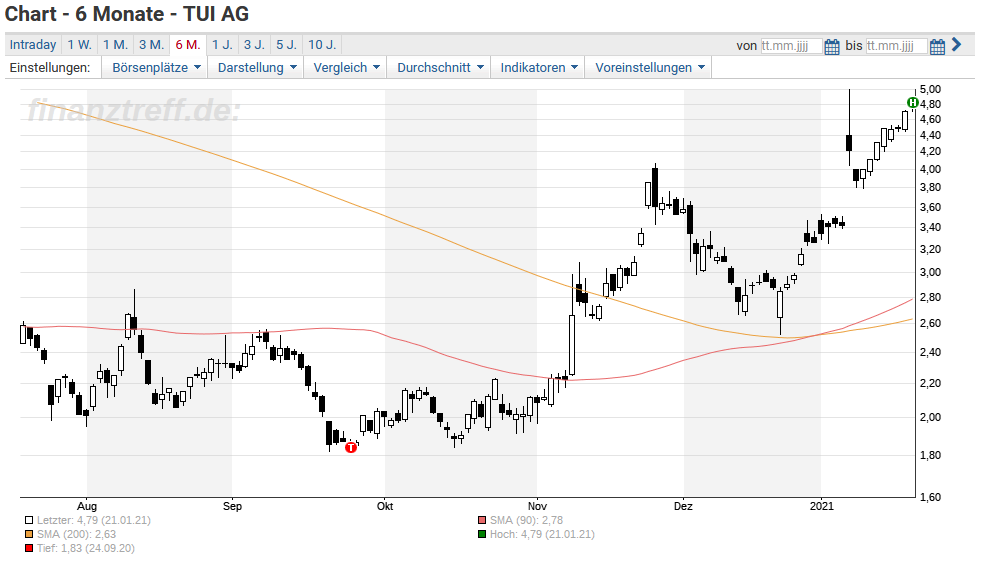
Task: Select the 5 J. timeframe tab
Action: pyautogui.click(x=287, y=45)
